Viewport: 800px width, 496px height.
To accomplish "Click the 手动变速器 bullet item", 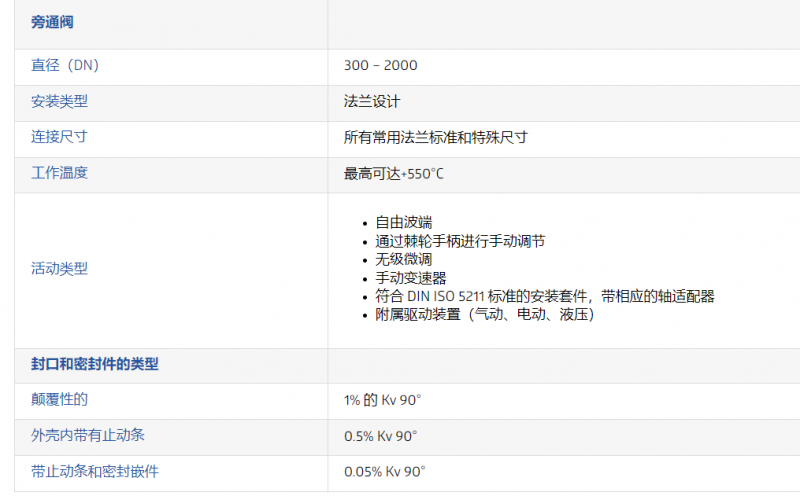I will tap(410, 278).
